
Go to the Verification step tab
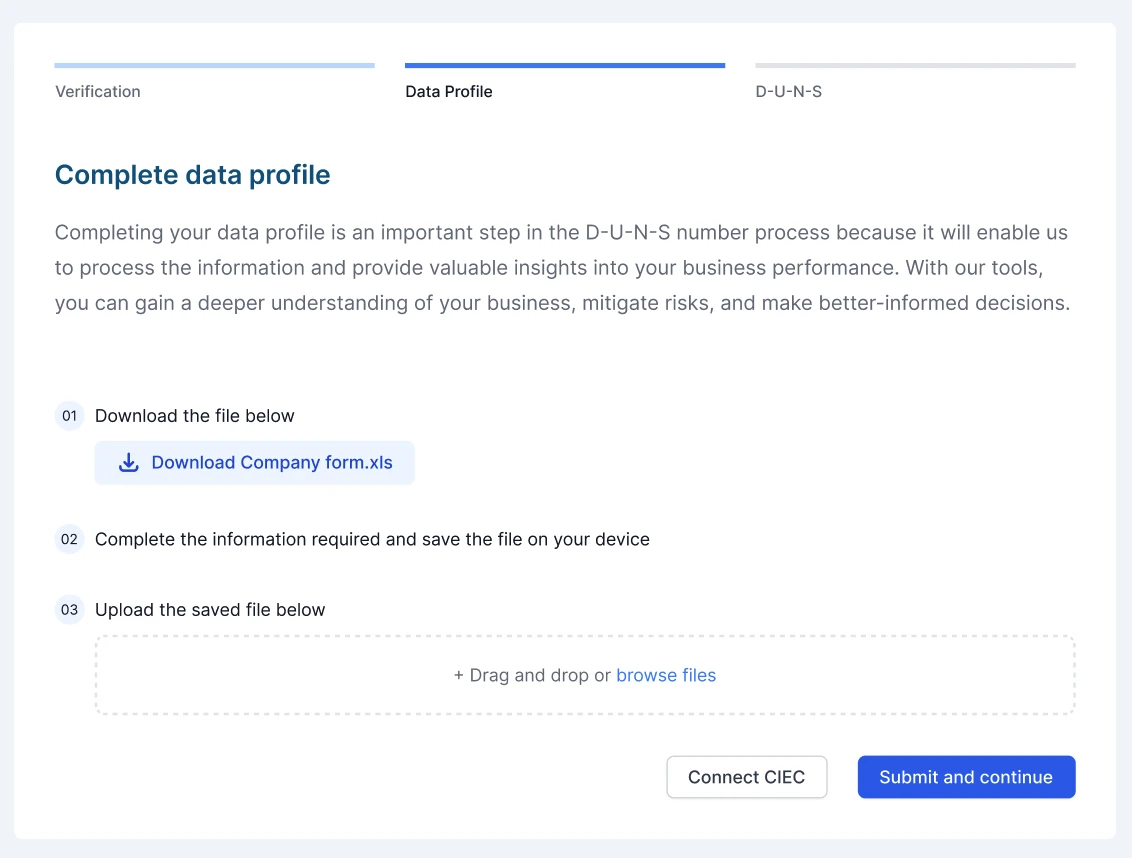click(x=98, y=92)
